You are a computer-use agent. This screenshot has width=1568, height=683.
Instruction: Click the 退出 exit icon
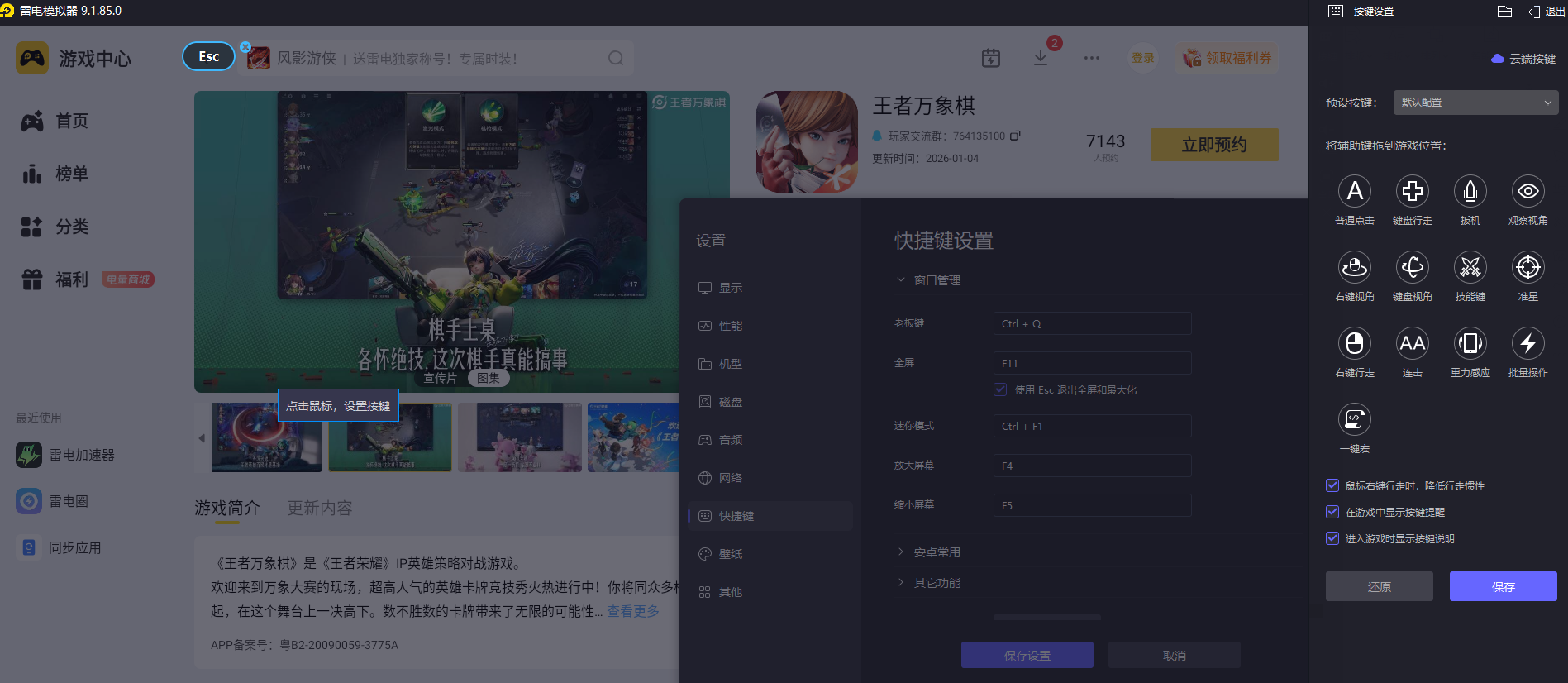[x=1546, y=12]
